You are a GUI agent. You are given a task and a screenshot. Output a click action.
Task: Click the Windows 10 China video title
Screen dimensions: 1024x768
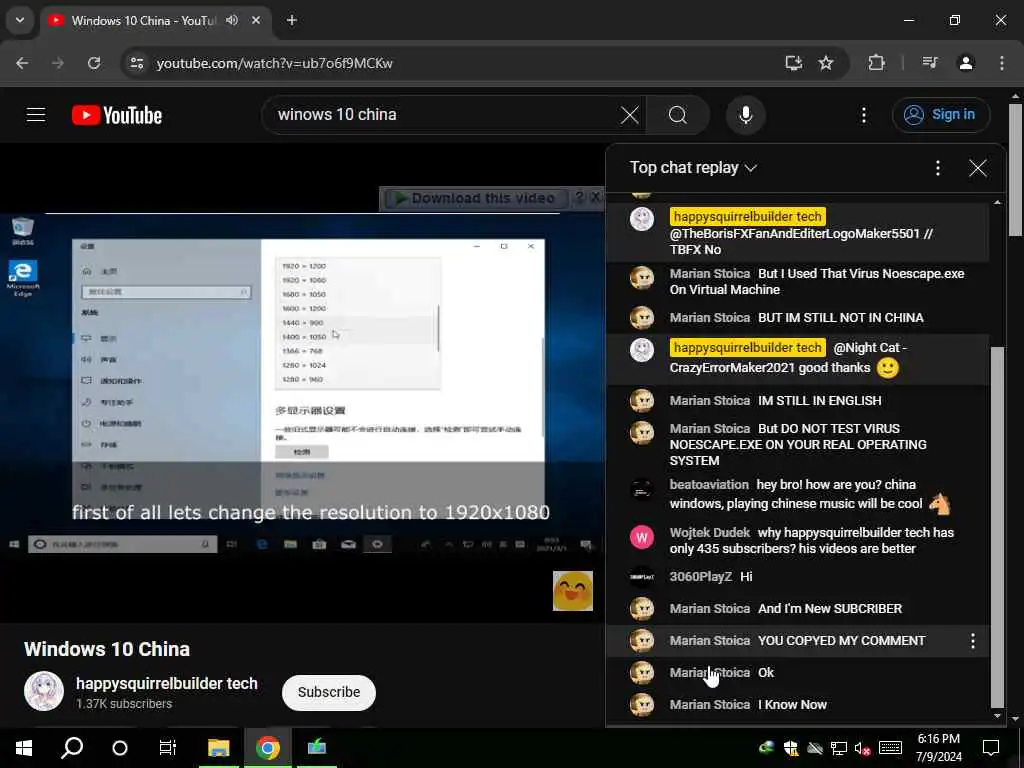(107, 649)
